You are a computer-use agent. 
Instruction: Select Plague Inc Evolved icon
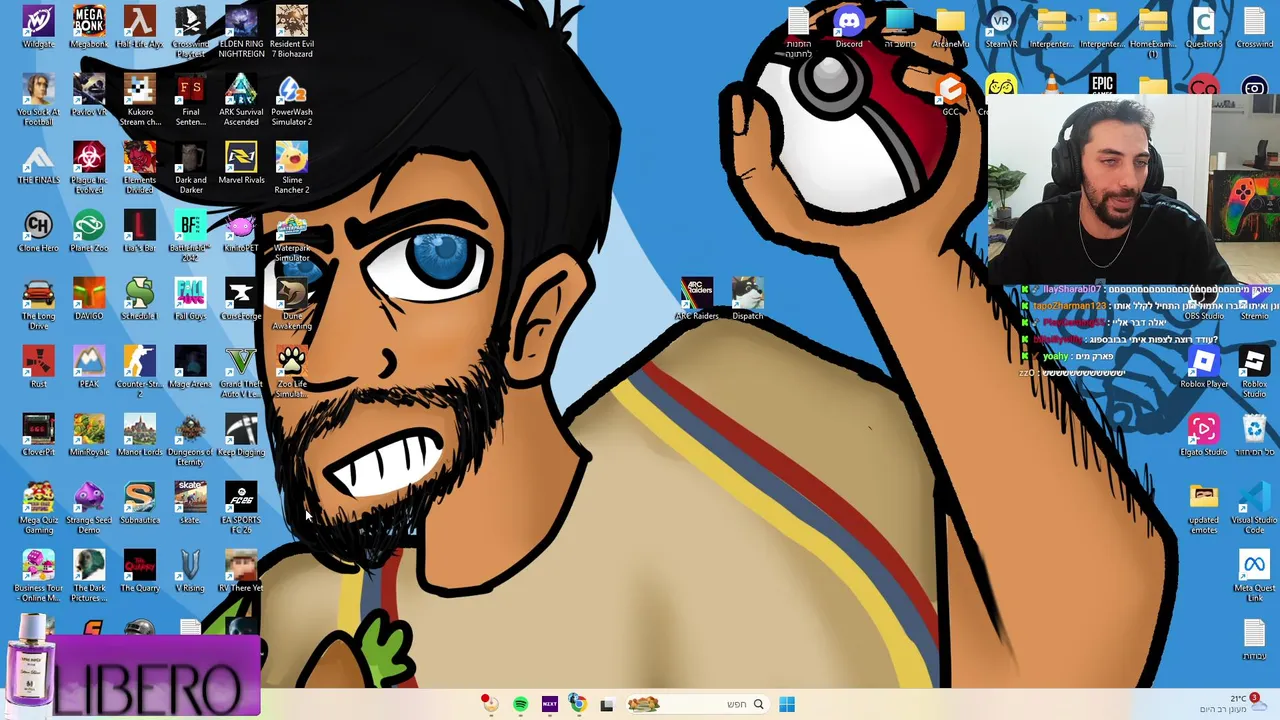[x=89, y=167]
